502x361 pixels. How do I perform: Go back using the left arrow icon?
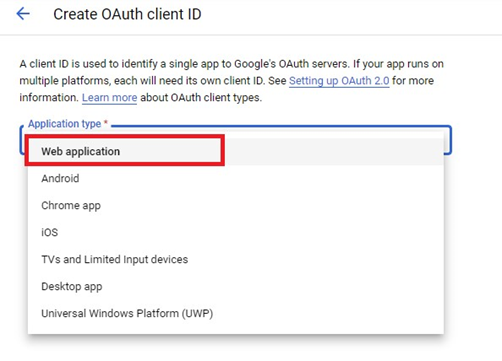tap(23, 14)
